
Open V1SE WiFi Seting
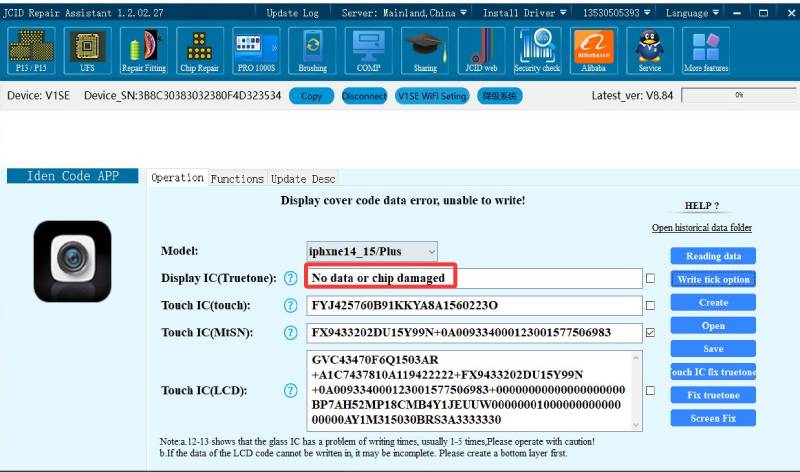click(432, 96)
